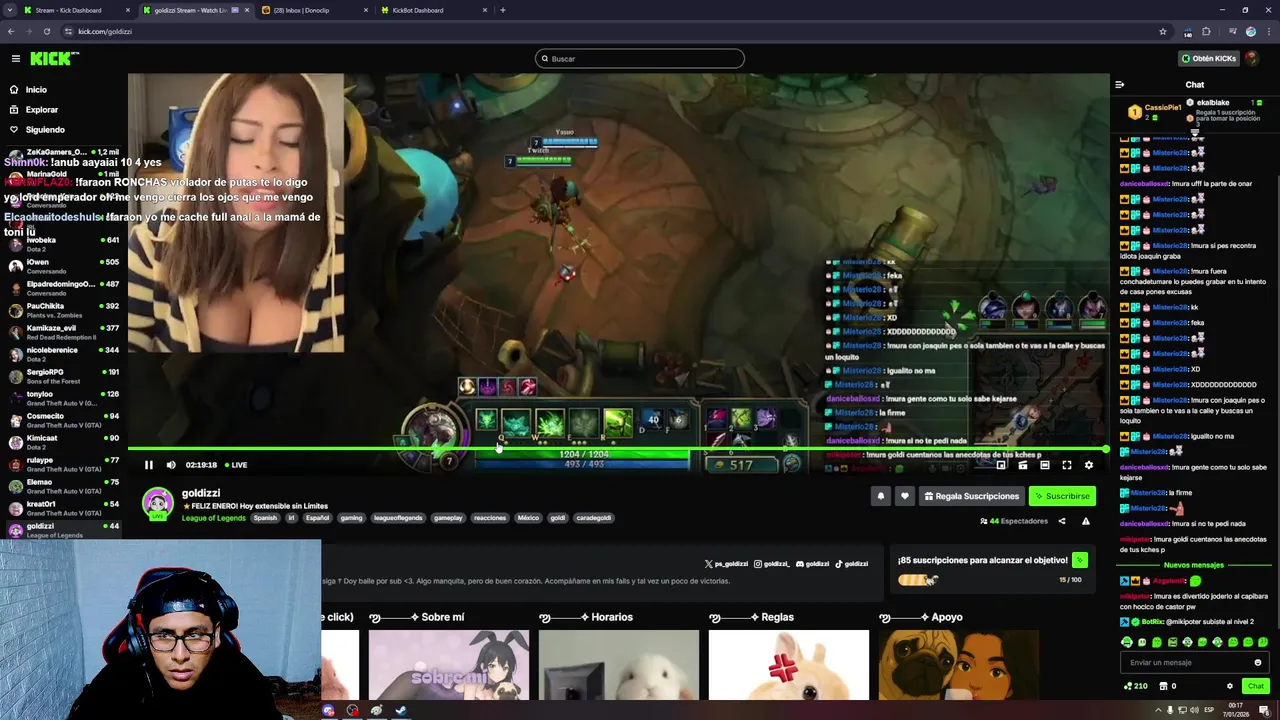This screenshot has width=1280, height=720.
Task: Click the 210 channel points balance
Action: pyautogui.click(x=1135, y=686)
